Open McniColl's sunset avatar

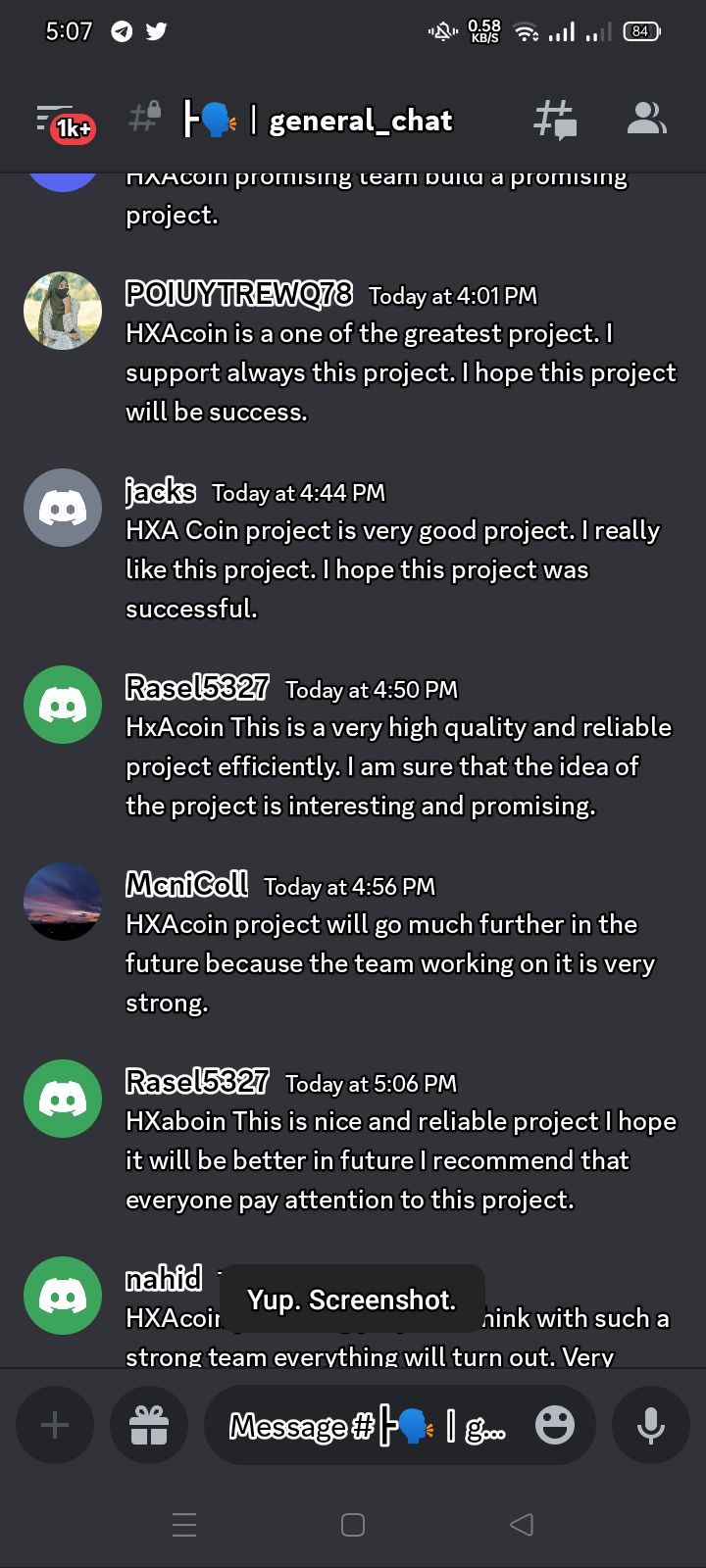(x=63, y=902)
